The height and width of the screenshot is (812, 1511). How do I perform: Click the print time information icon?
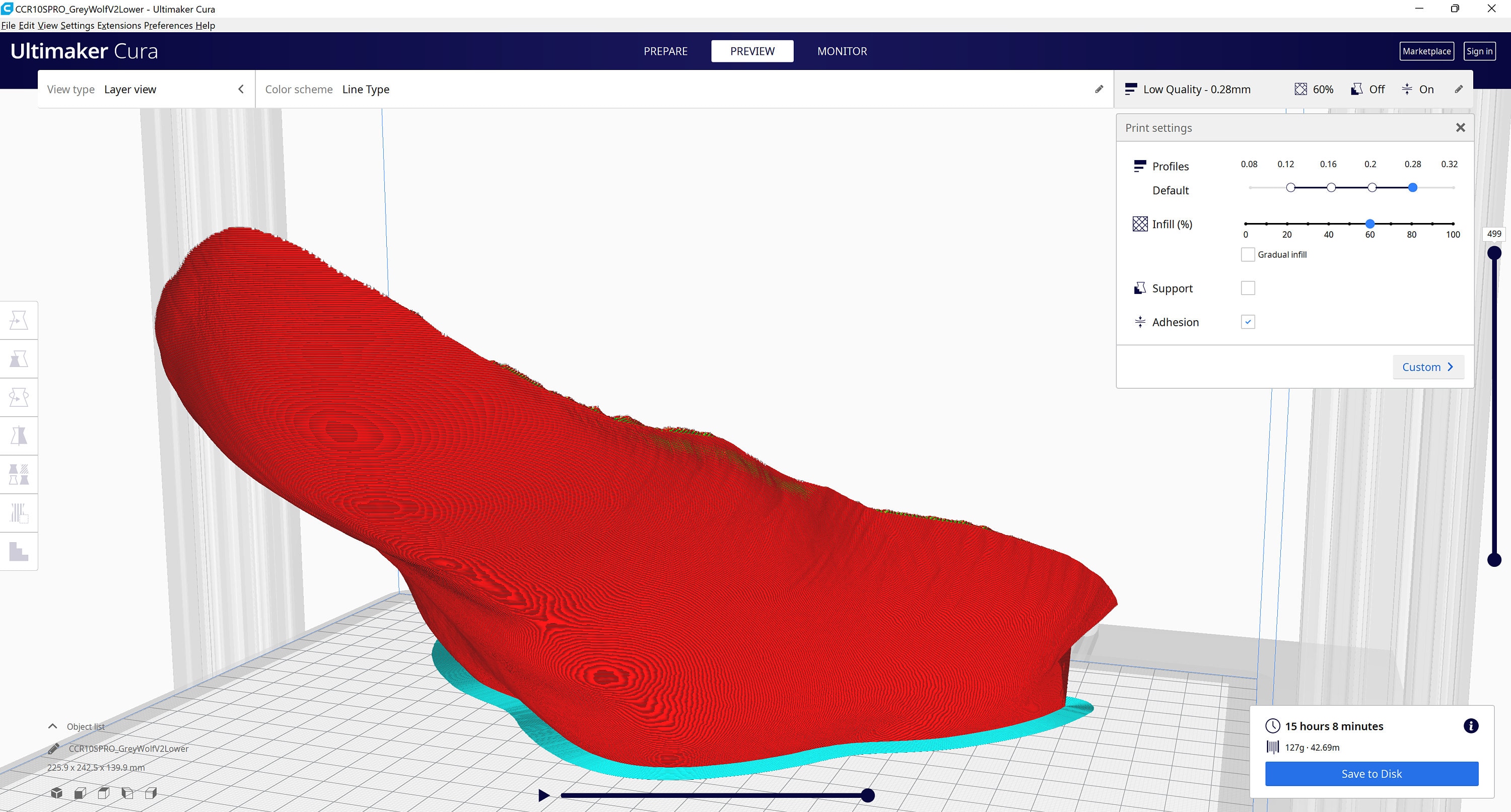click(x=1471, y=726)
